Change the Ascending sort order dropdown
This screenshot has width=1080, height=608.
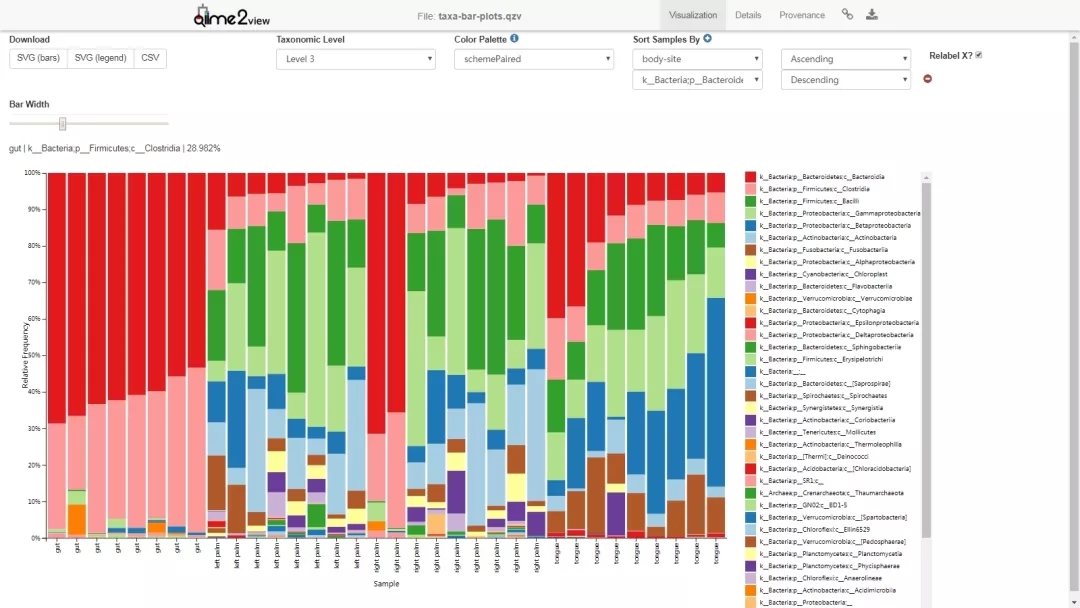coord(845,59)
